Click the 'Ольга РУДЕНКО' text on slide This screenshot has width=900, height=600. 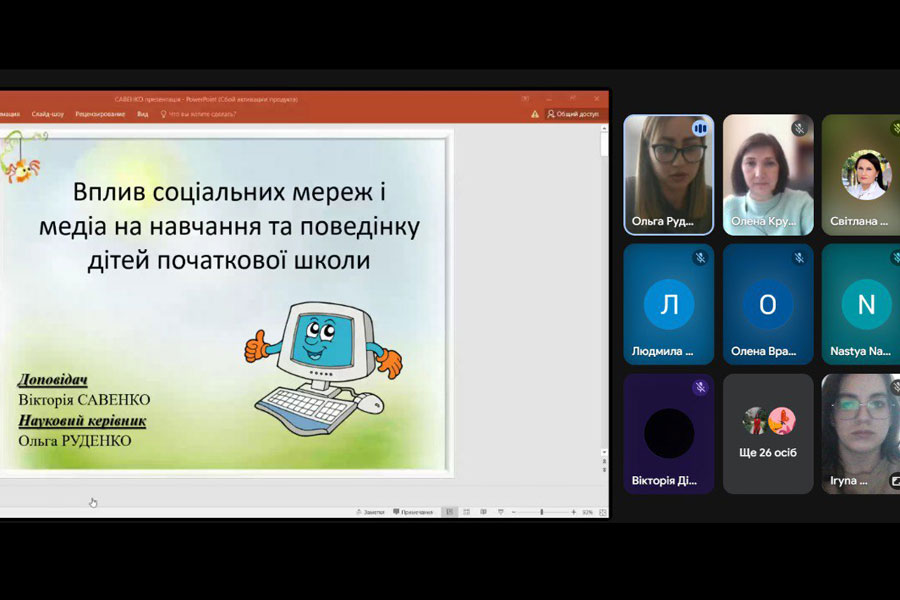pyautogui.click(x=75, y=441)
